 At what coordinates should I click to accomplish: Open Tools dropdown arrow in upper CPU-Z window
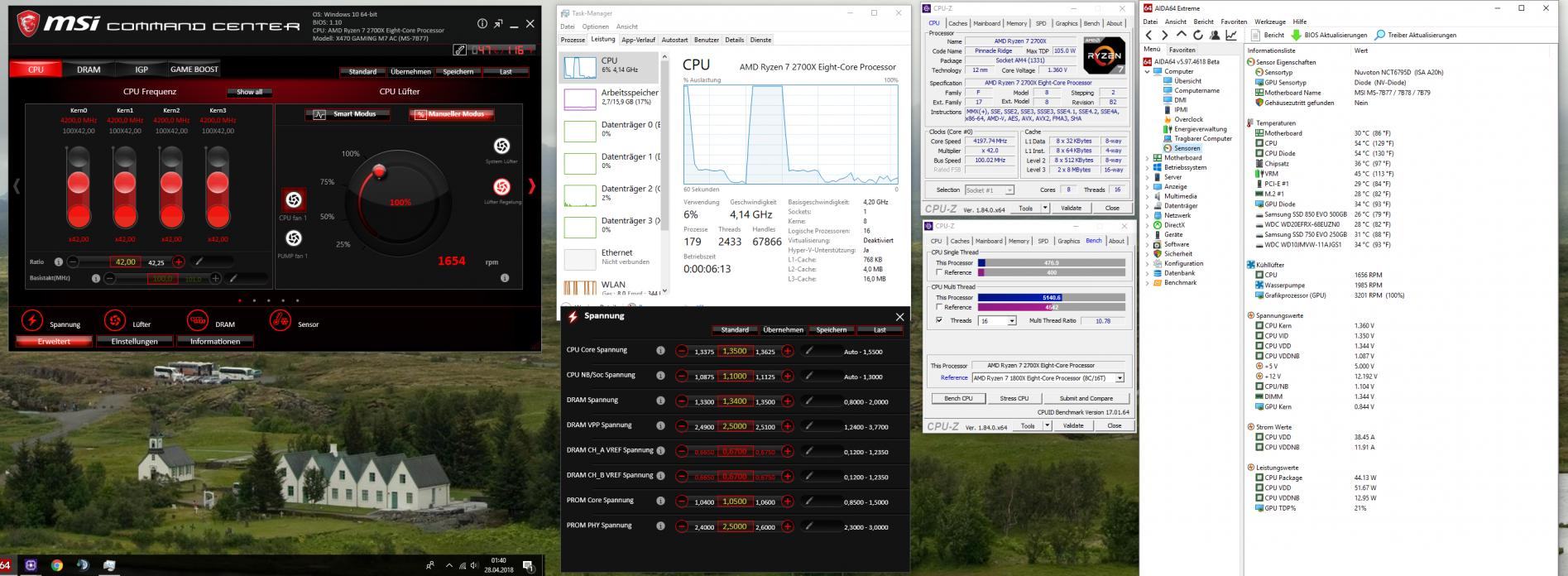(x=1046, y=209)
